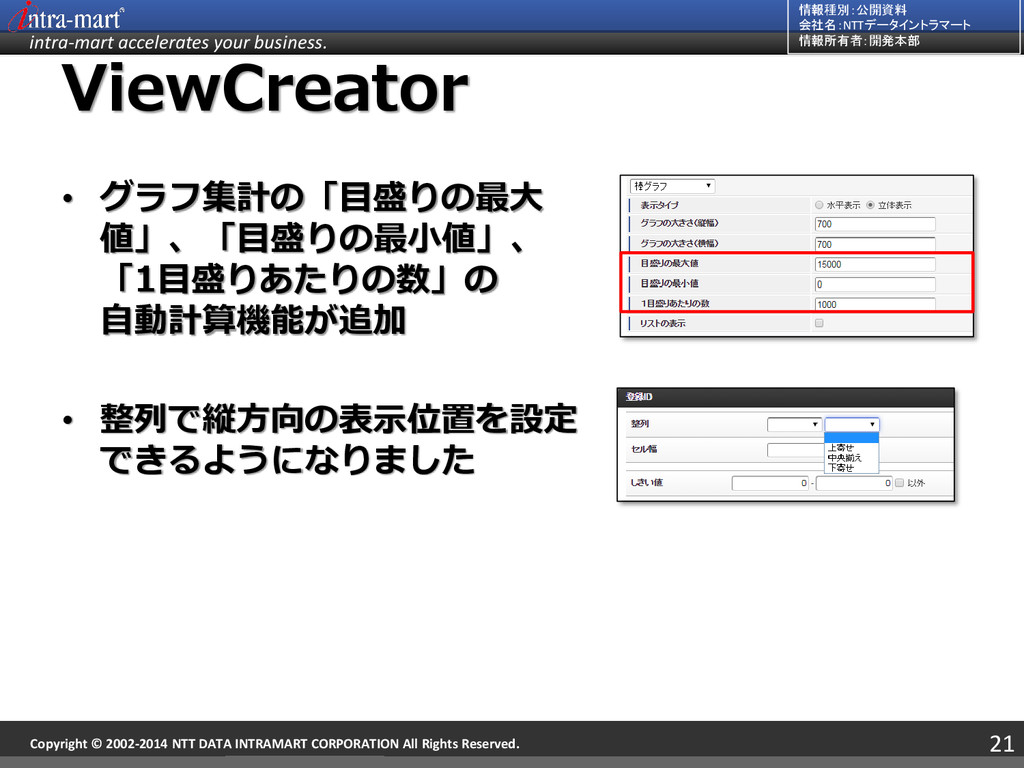Click the copyright notice in footer
1024x768 pixels.
coord(274,744)
